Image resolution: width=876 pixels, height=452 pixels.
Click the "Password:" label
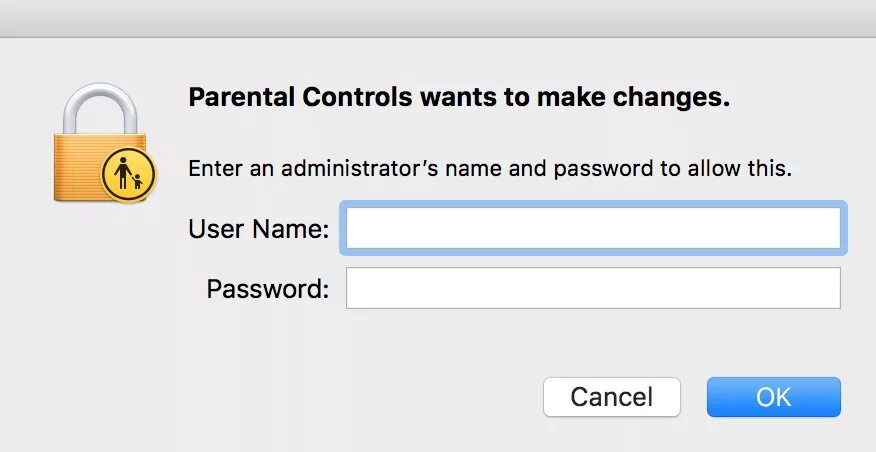pyautogui.click(x=267, y=289)
